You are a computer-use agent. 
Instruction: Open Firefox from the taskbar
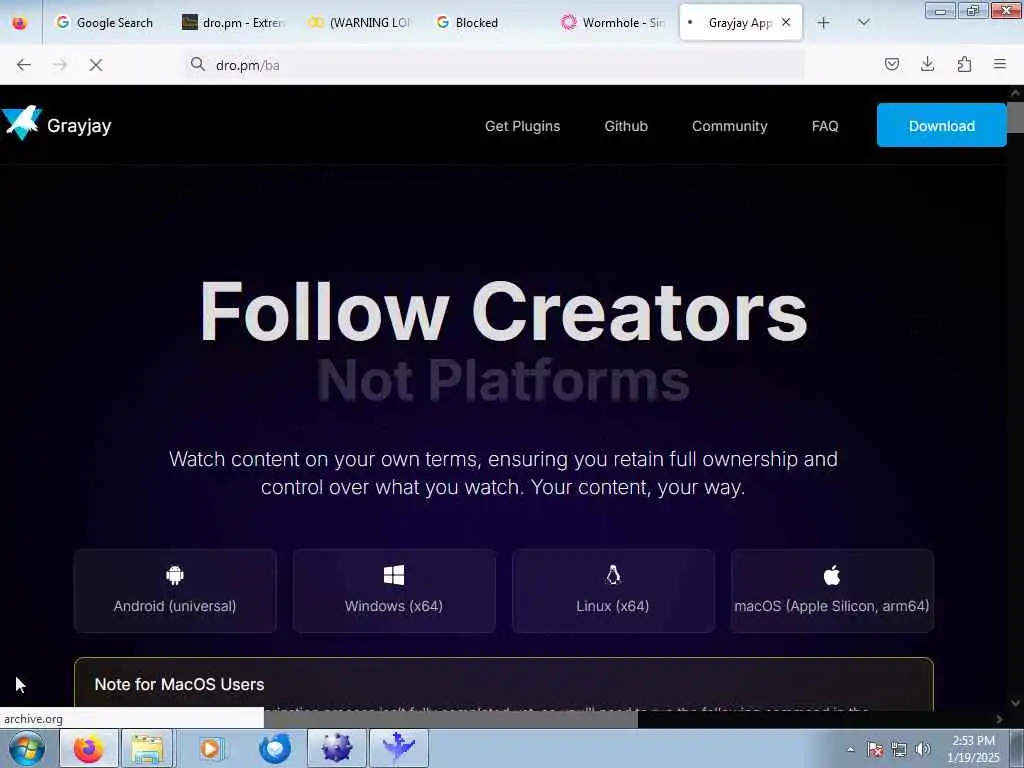pos(89,748)
